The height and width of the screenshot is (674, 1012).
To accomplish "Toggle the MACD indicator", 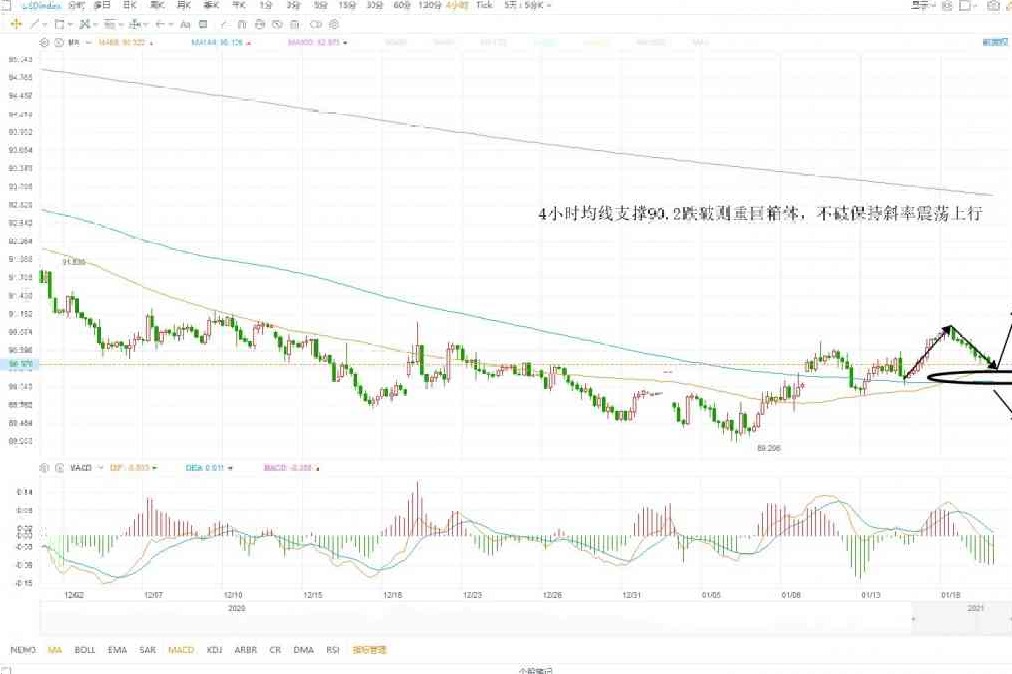I will (x=181, y=650).
